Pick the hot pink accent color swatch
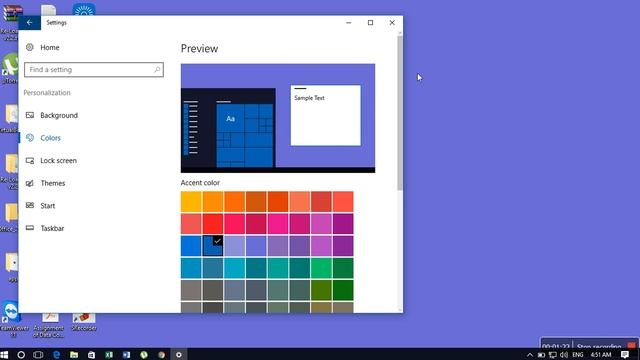The image size is (640, 360). [x=278, y=224]
